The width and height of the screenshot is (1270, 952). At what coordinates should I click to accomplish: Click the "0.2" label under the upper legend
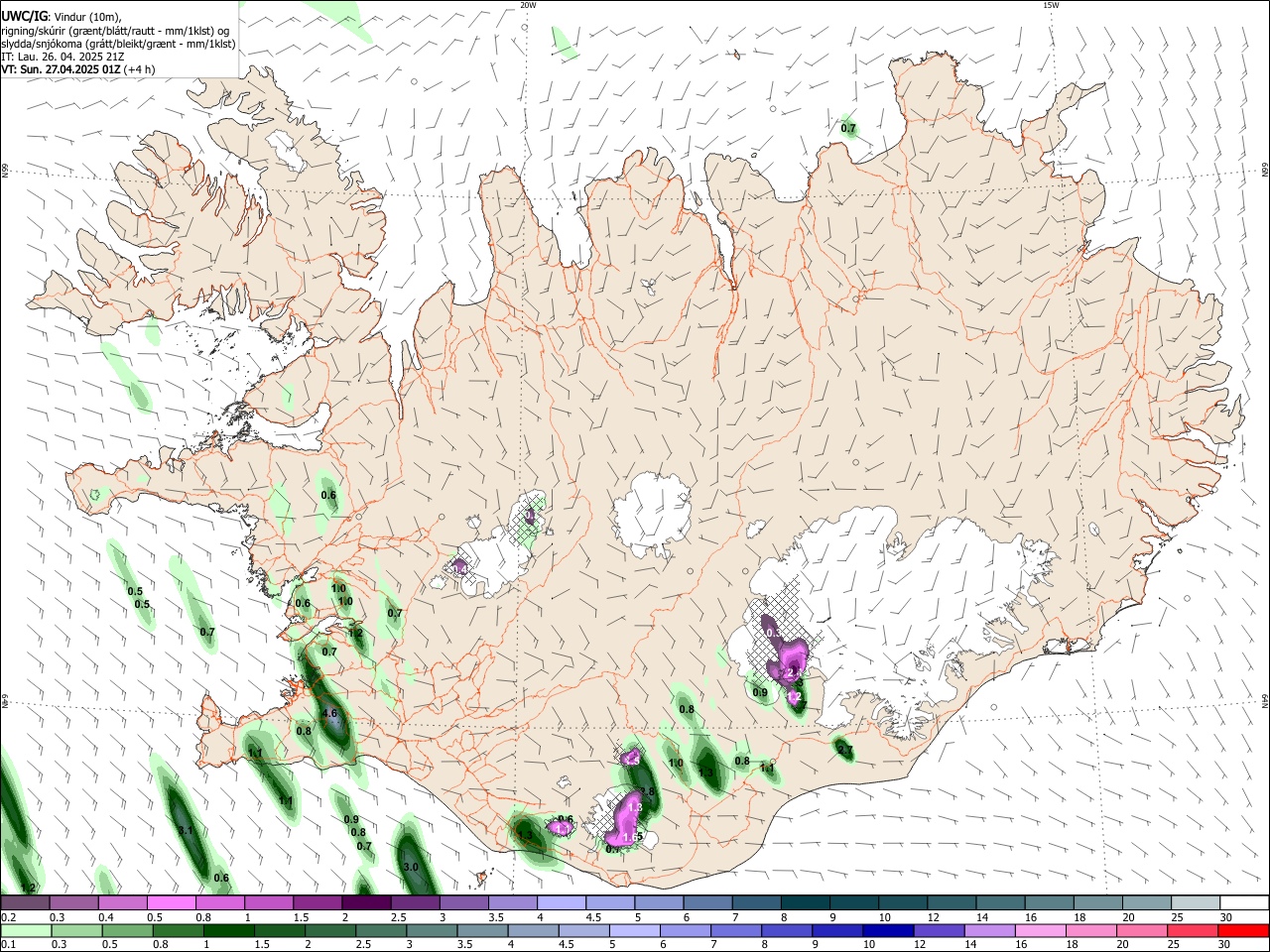(x=8, y=917)
